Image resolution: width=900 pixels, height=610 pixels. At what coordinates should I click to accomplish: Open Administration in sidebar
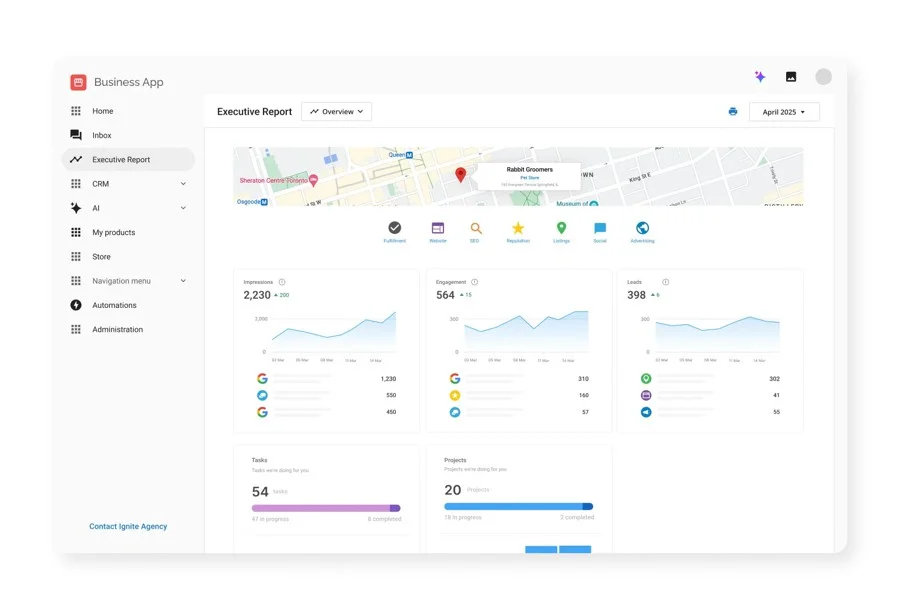pyautogui.click(x=128, y=329)
